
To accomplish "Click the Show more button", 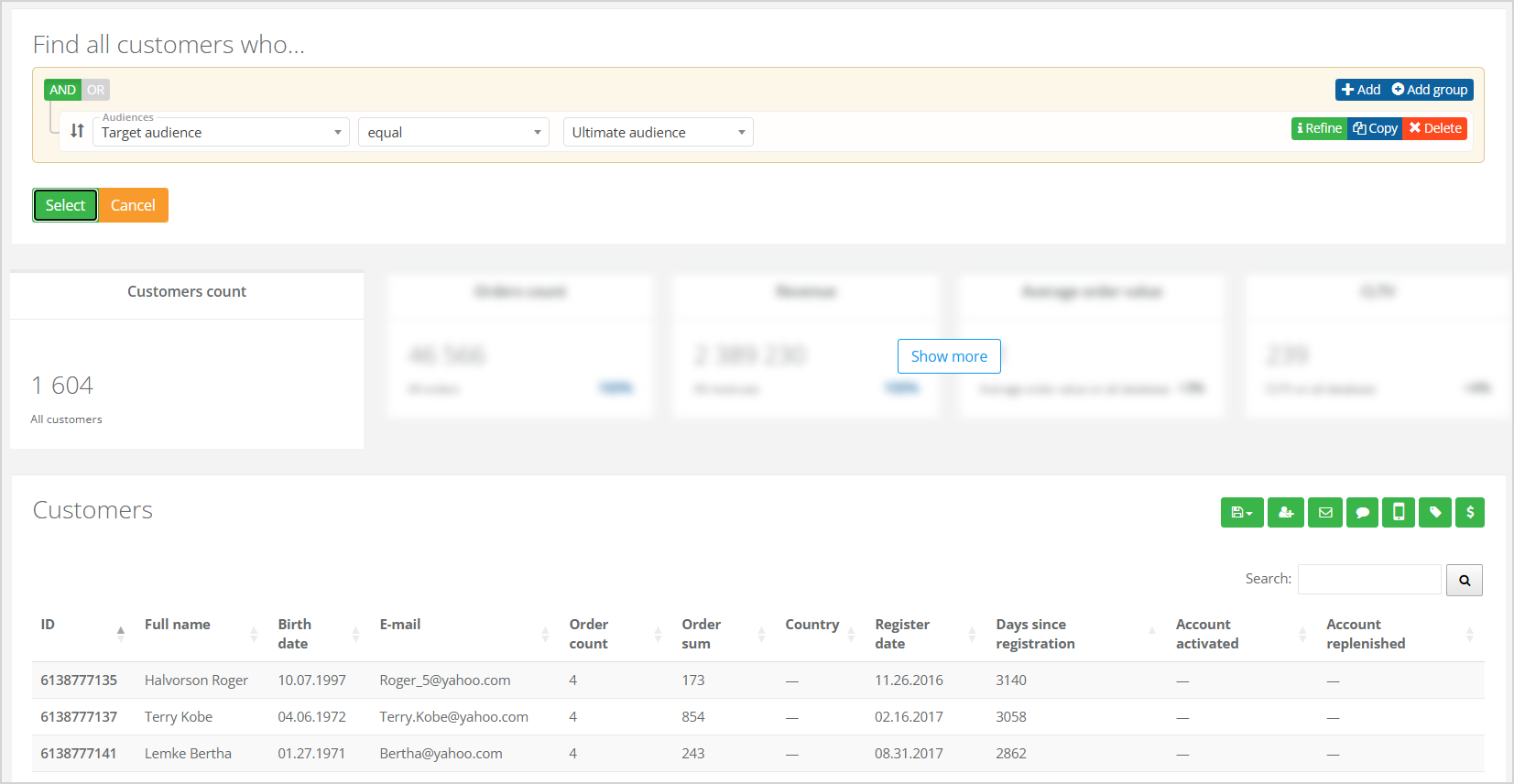I will pyautogui.click(x=948, y=356).
